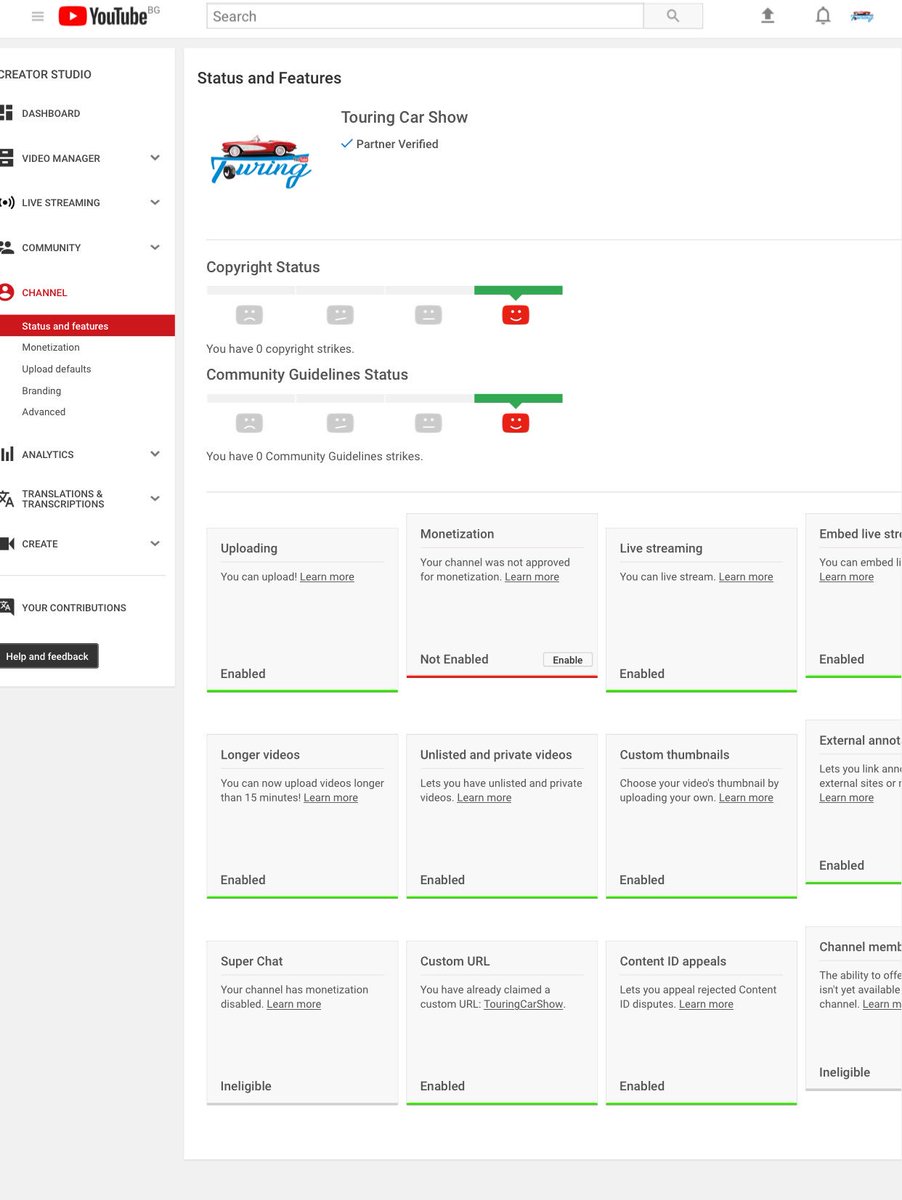This screenshot has height=1200, width=902.
Task: Expand the Video Manager section
Action: [x=155, y=158]
